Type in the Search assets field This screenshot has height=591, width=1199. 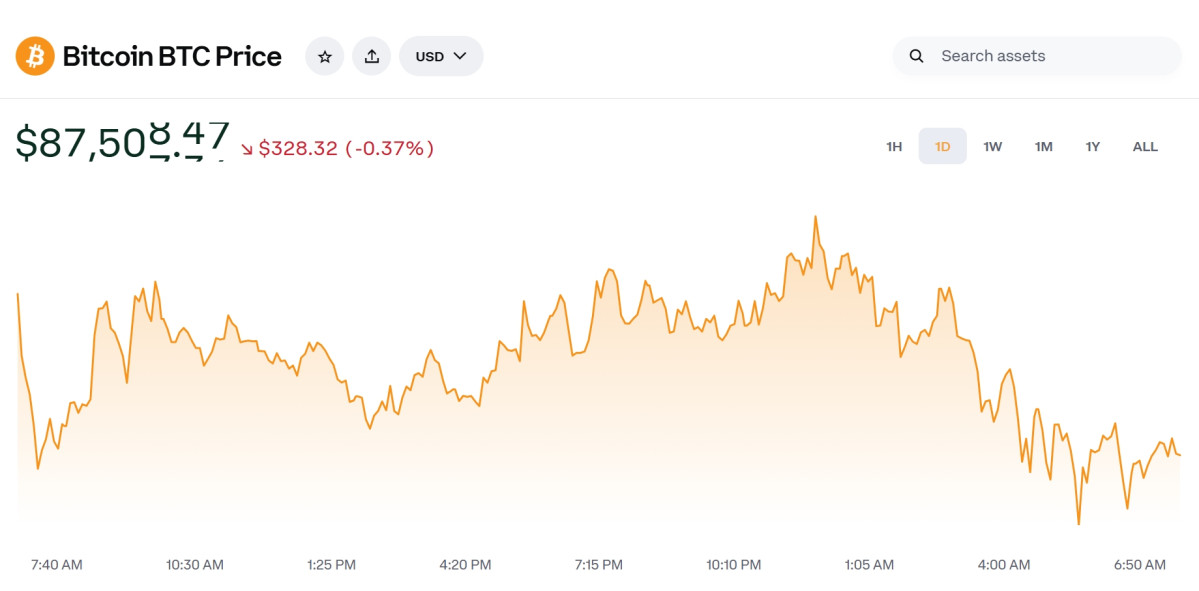click(1050, 56)
